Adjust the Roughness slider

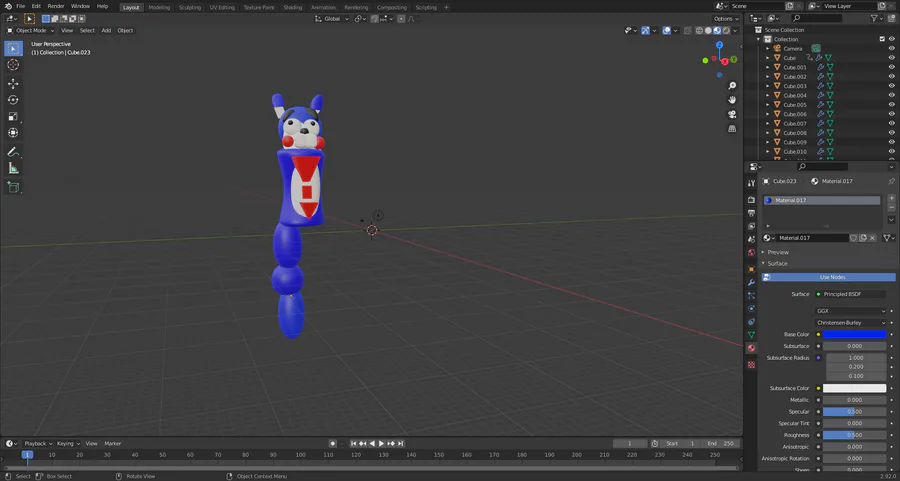click(854, 435)
